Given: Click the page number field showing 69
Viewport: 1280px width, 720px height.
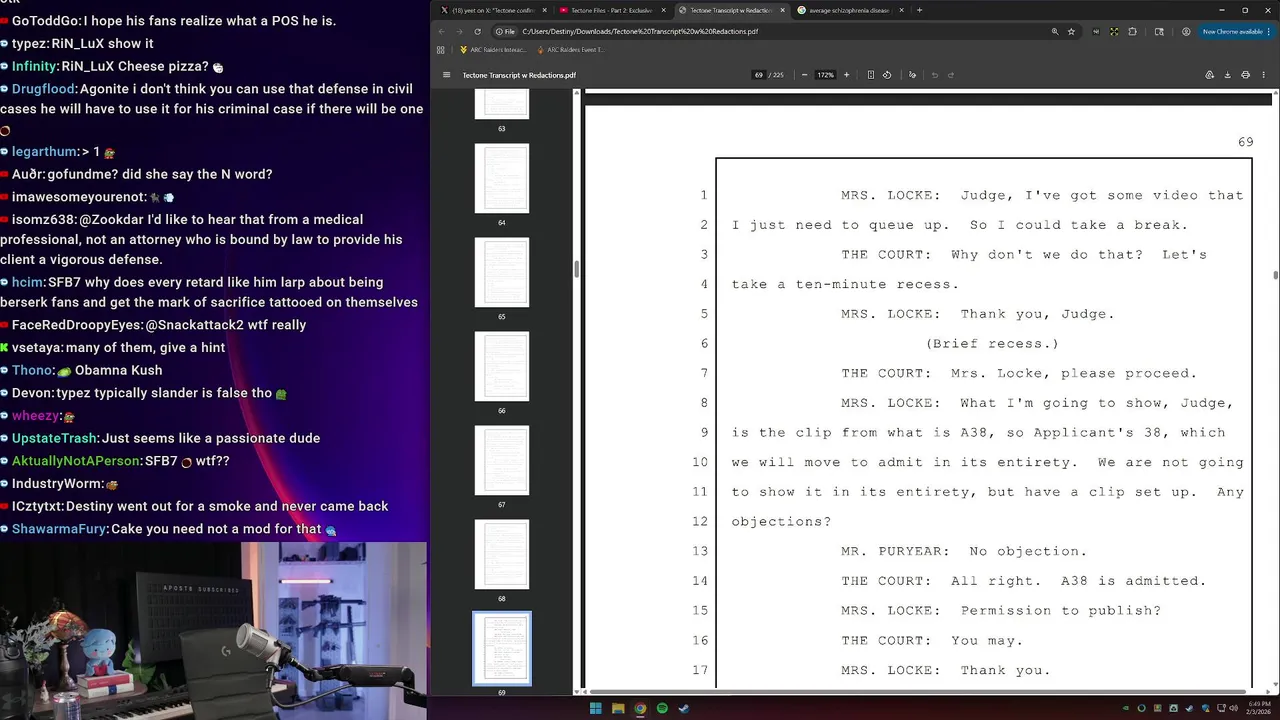Looking at the screenshot, I should pyautogui.click(x=759, y=75).
